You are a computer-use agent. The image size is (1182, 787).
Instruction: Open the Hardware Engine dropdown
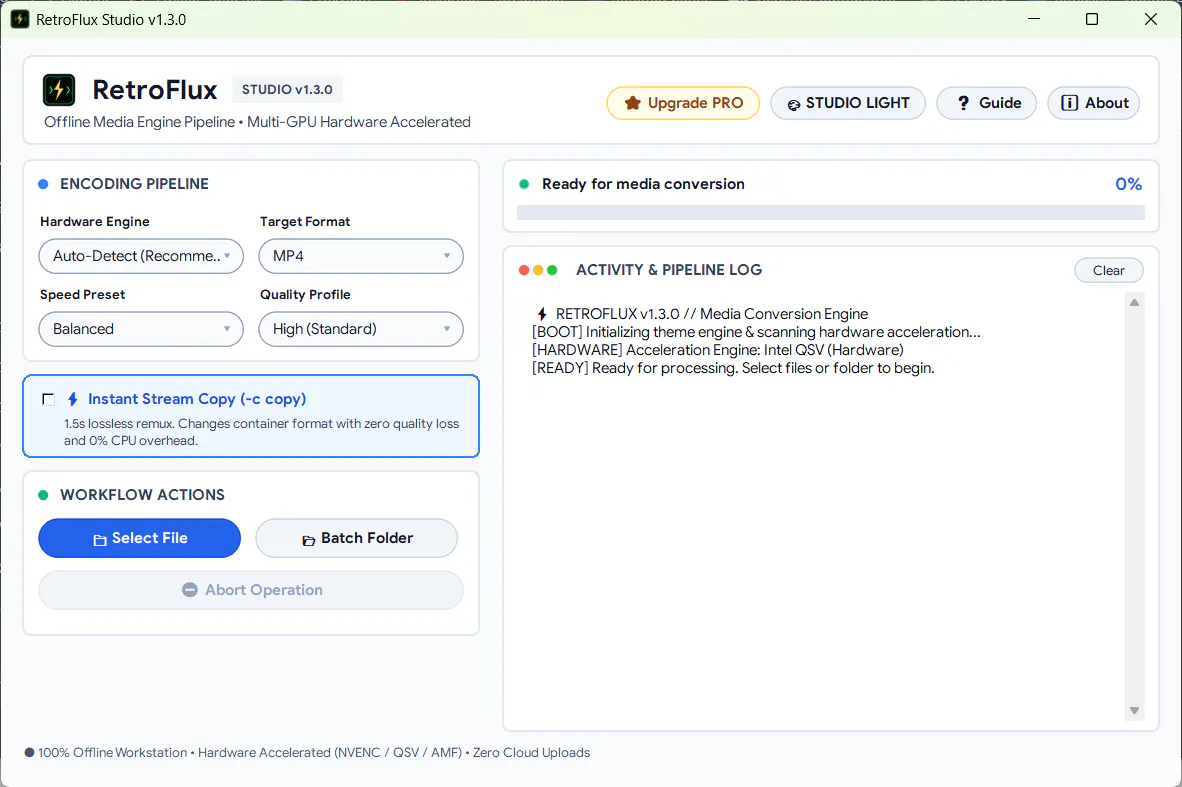coord(141,256)
